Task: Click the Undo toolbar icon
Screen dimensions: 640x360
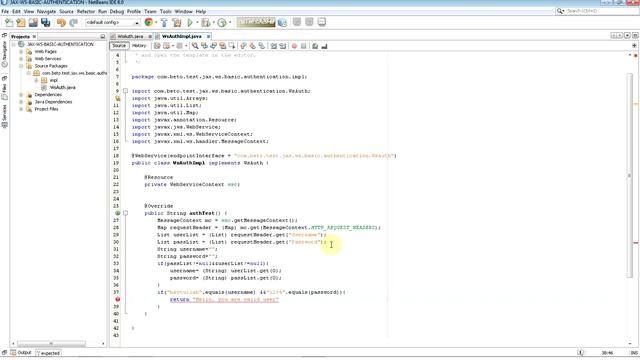Action: [x=61, y=22]
